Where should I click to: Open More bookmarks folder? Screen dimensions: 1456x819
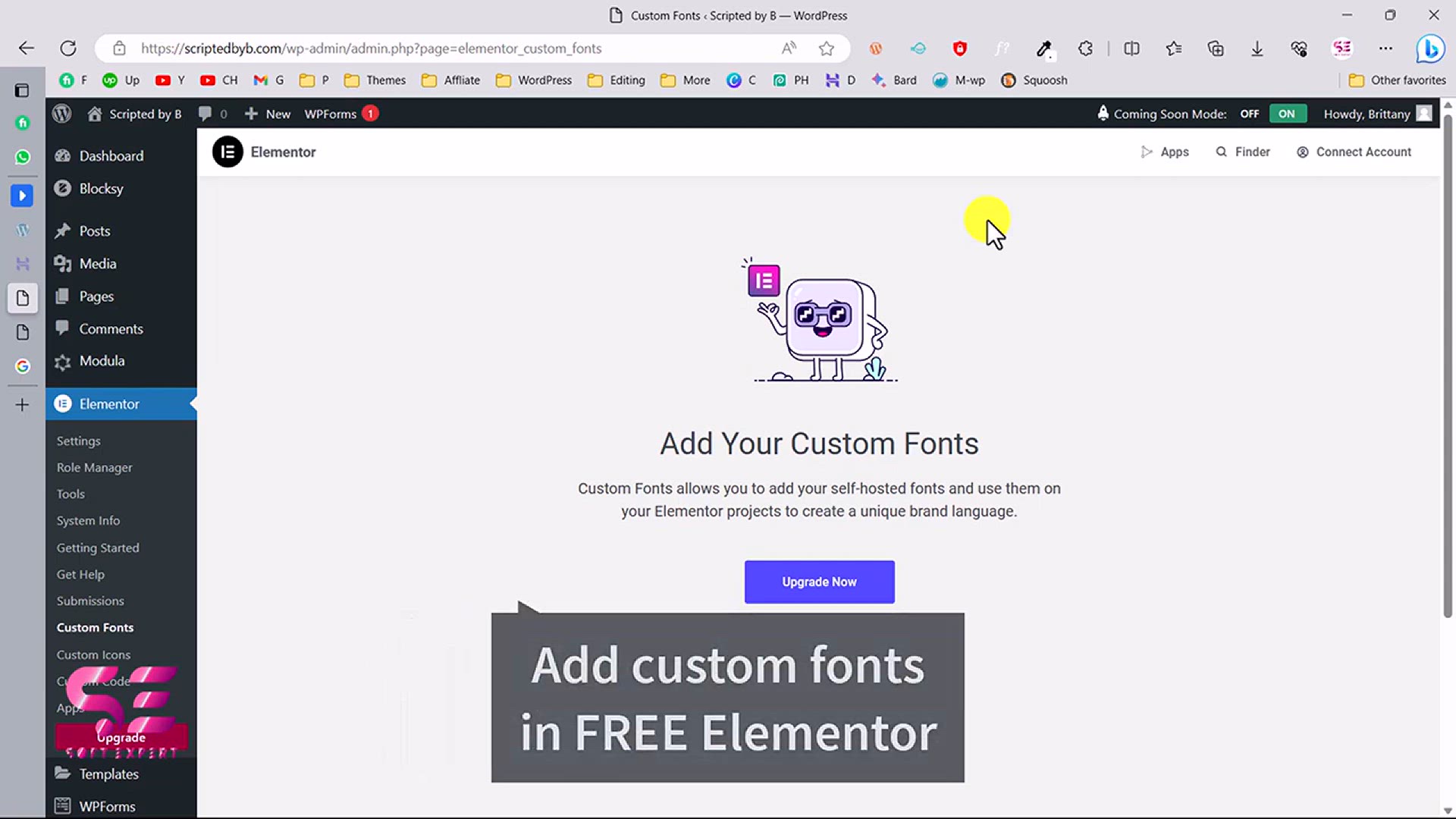tap(685, 80)
